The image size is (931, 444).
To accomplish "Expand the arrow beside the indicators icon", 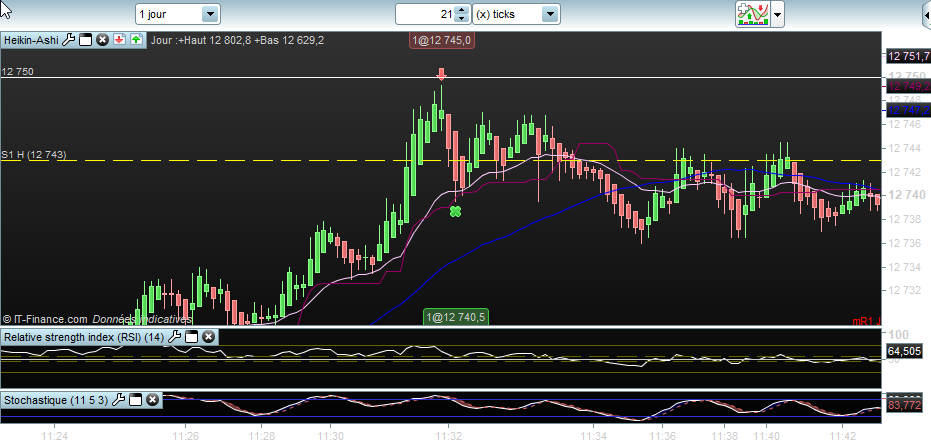I will tap(777, 14).
